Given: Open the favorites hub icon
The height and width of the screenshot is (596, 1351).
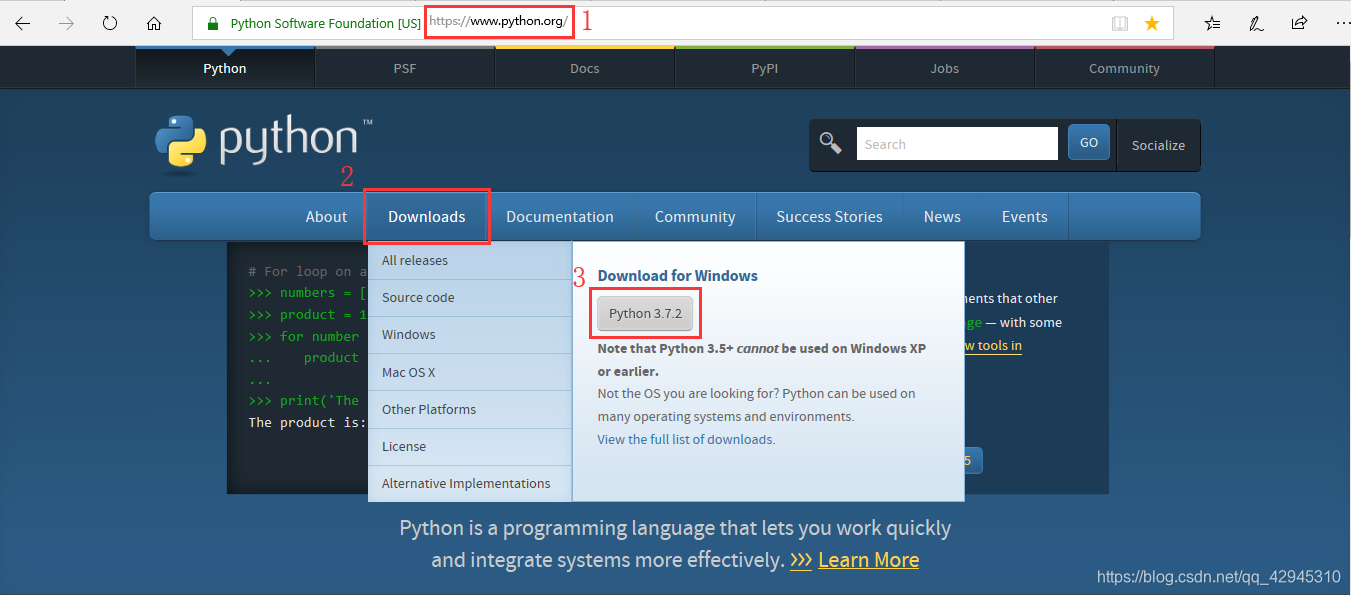Looking at the screenshot, I should pyautogui.click(x=1212, y=23).
